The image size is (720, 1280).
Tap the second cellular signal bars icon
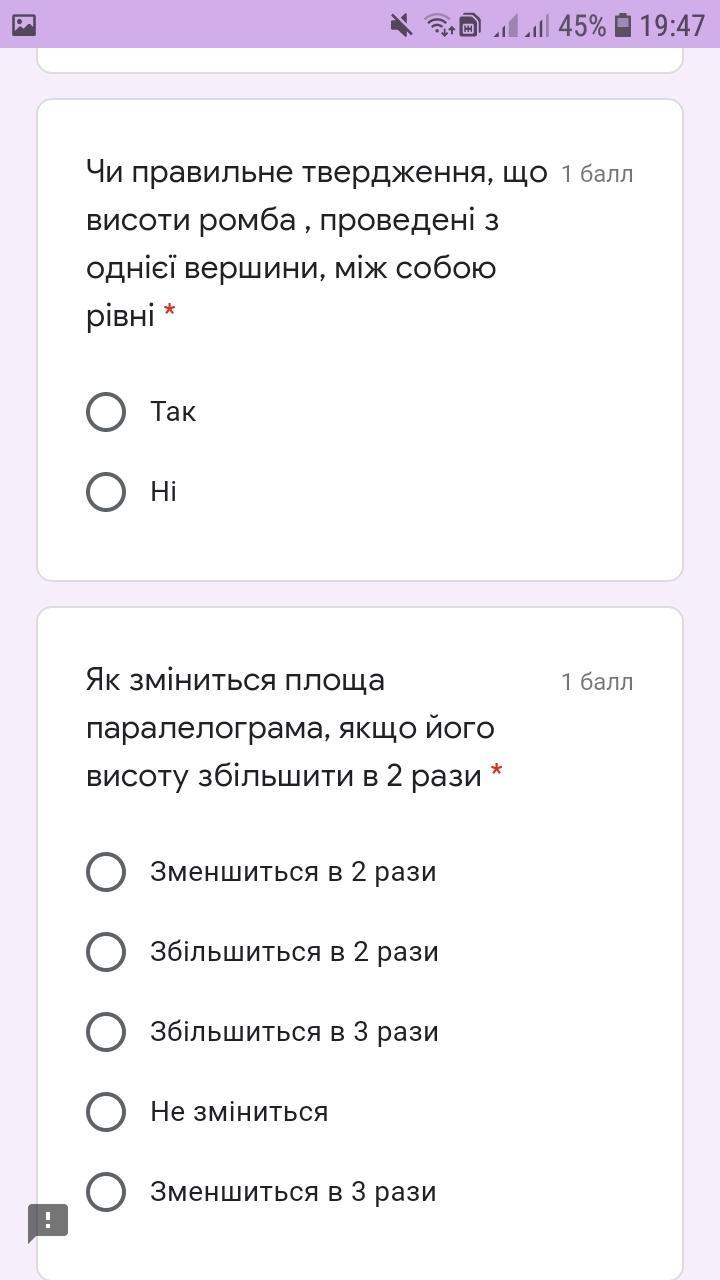(x=537, y=25)
